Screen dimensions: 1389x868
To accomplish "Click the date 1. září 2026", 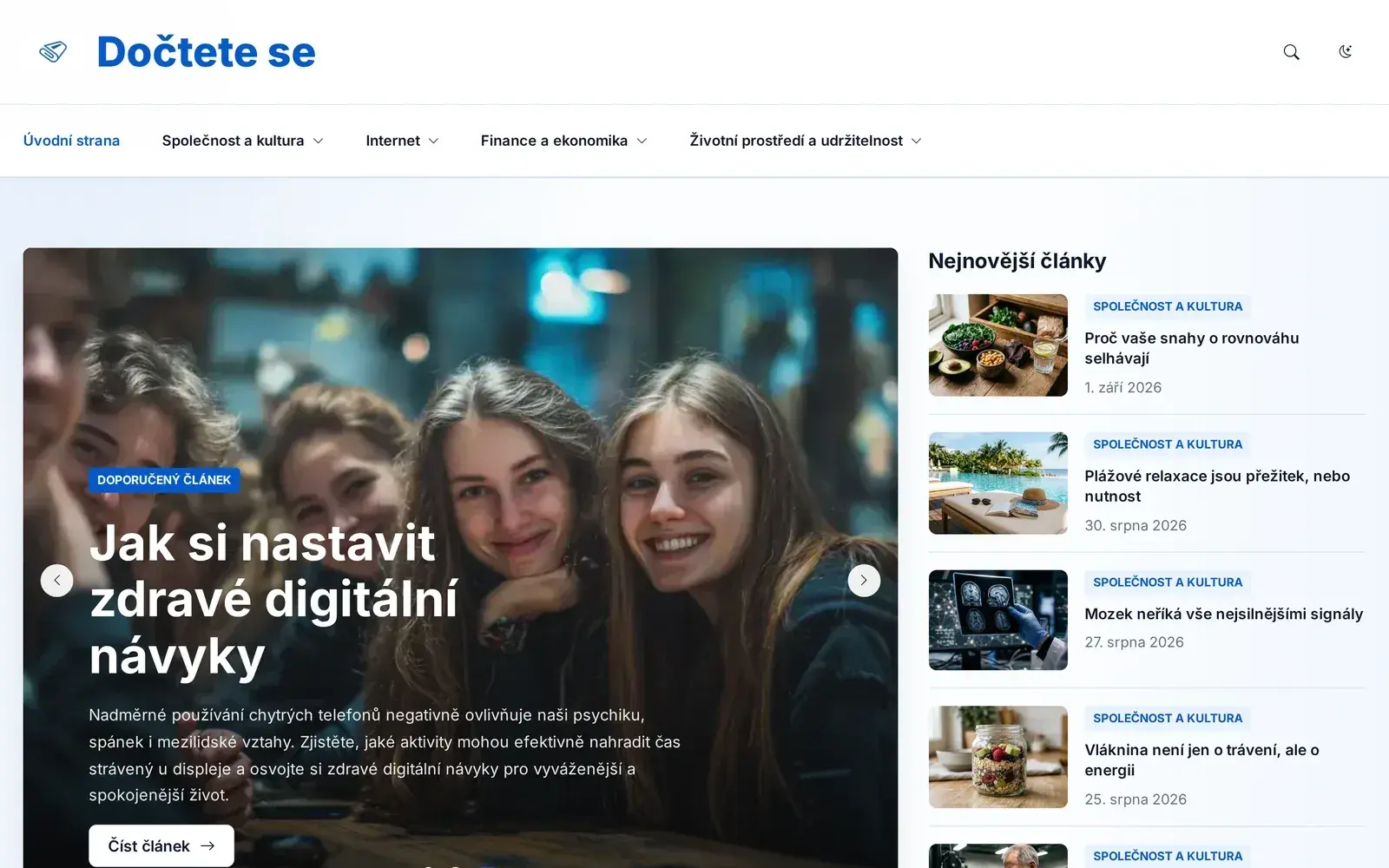I will [1122, 387].
